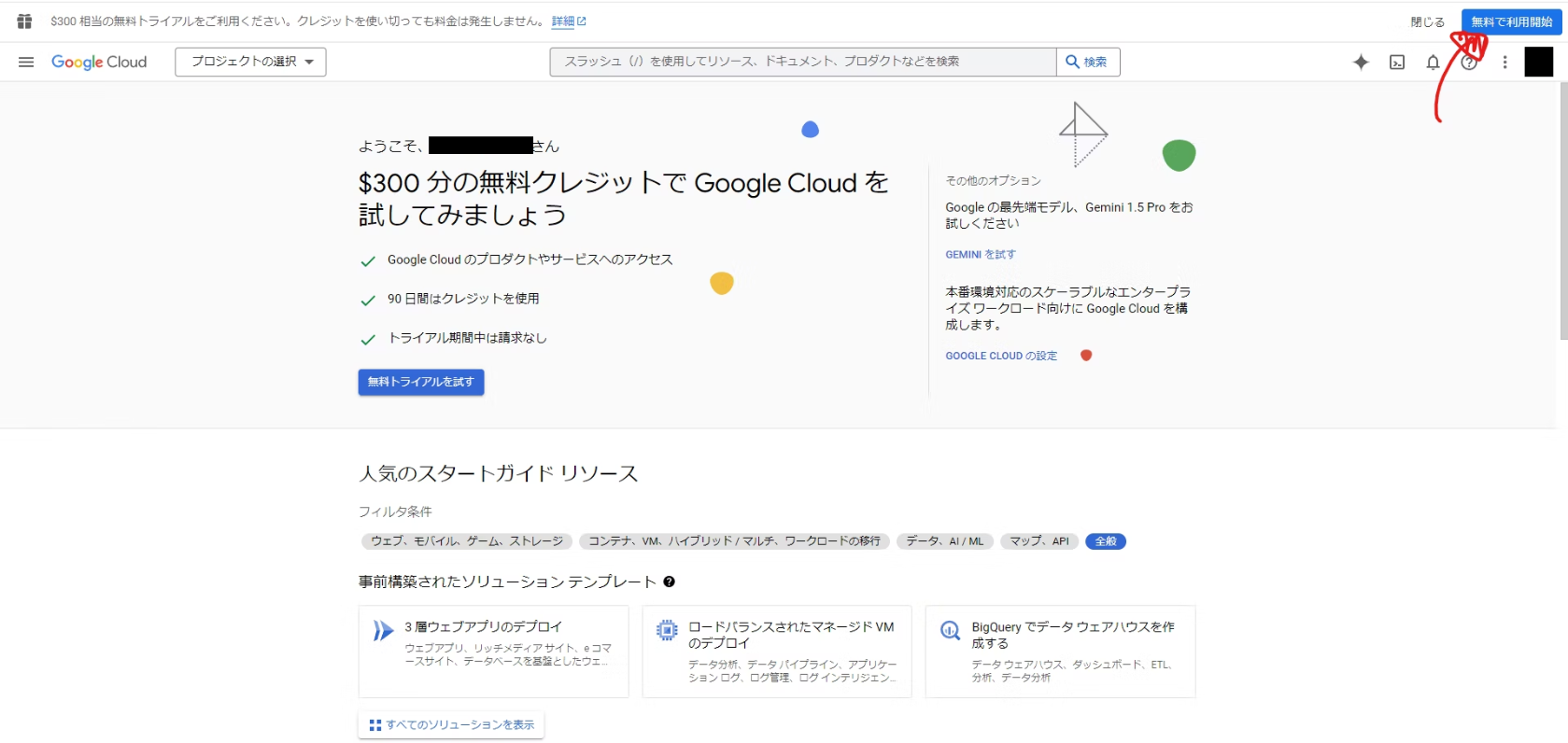This screenshot has height=743, width=1568.
Task: Activate Cloud Shell terminal icon
Action: click(x=1397, y=62)
